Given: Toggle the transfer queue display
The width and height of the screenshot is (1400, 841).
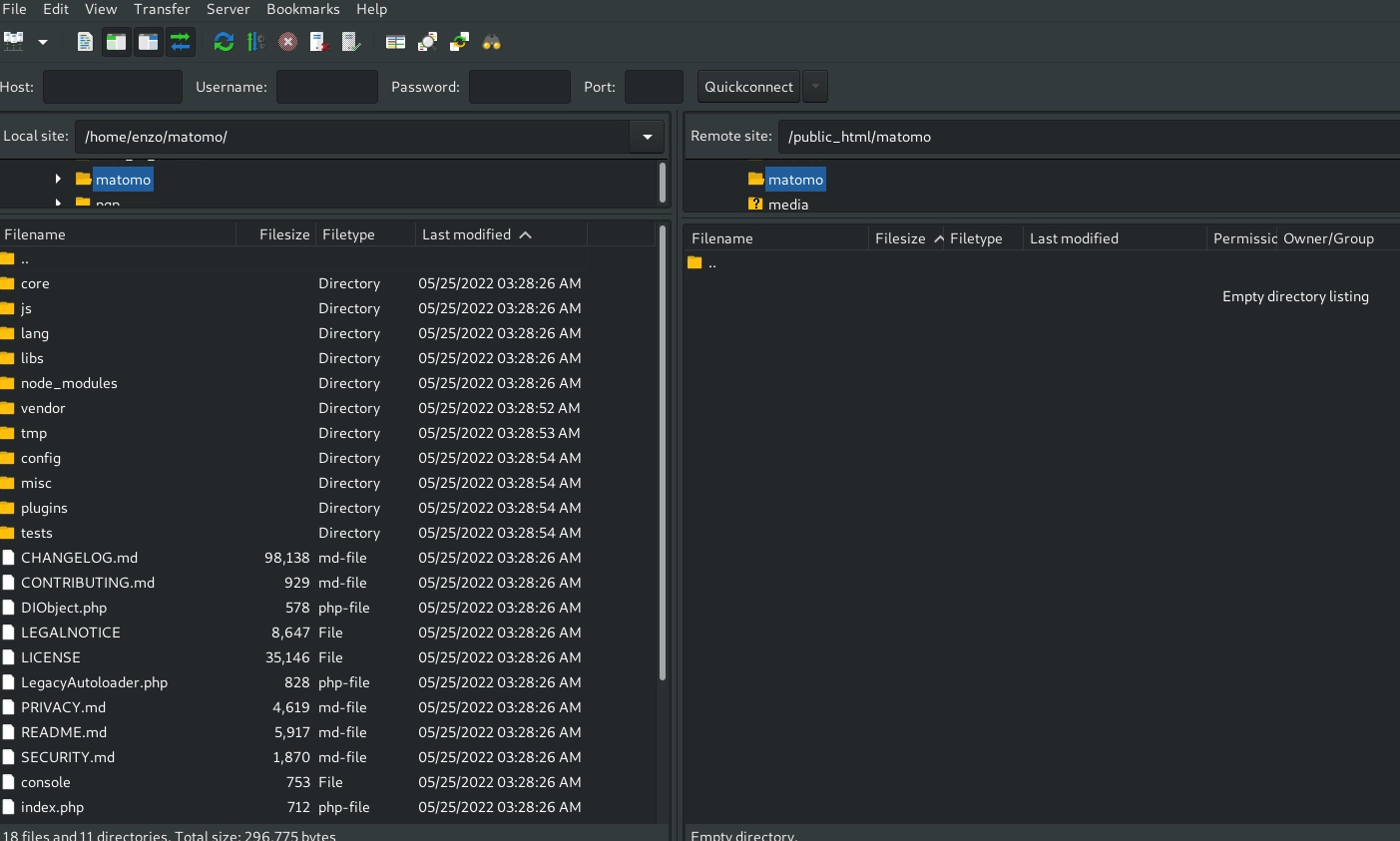Looking at the screenshot, I should coord(181,42).
